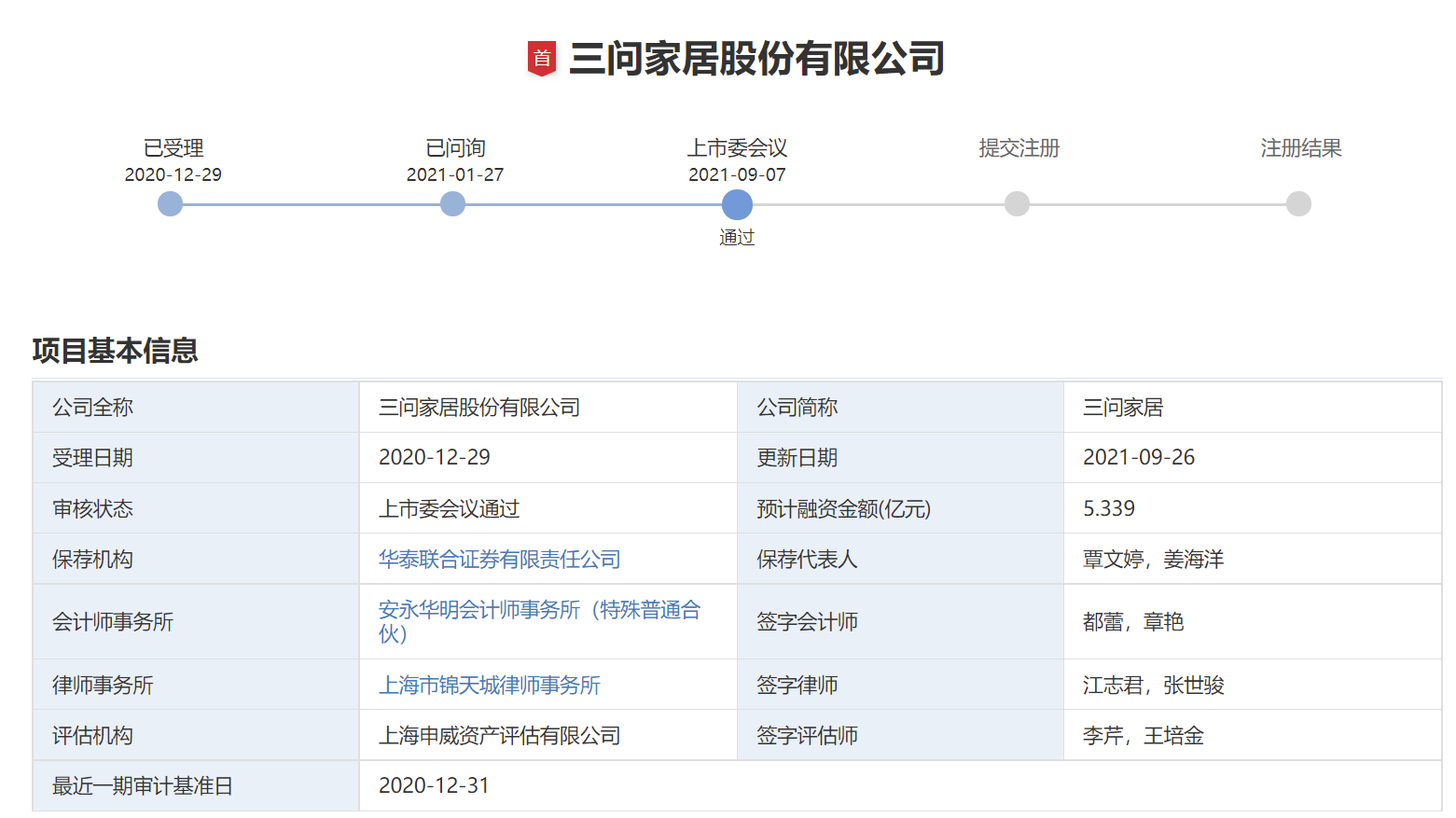Click the 2020-12-29 date under 已受理

pyautogui.click(x=173, y=174)
